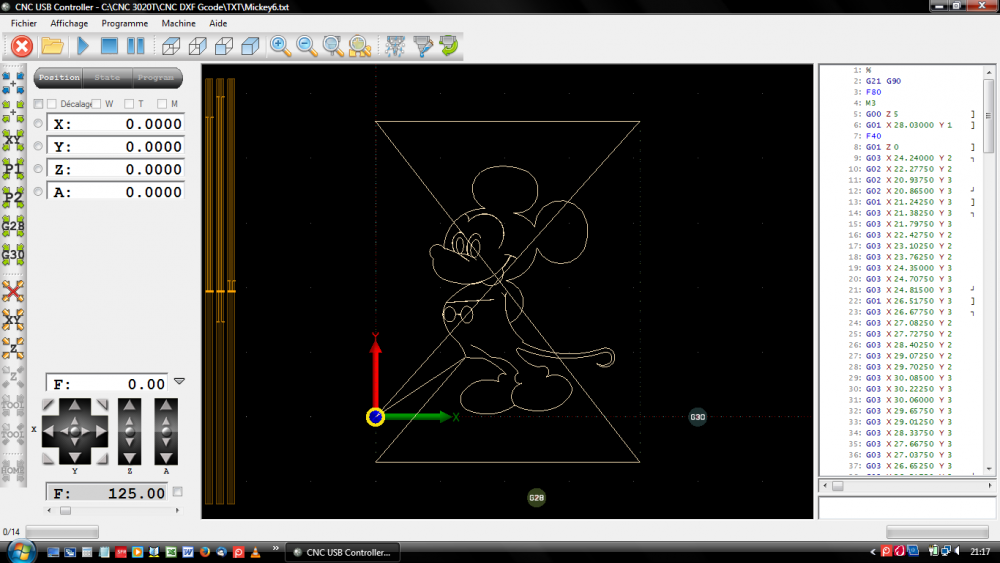Open the Affichage menu

tap(69, 23)
